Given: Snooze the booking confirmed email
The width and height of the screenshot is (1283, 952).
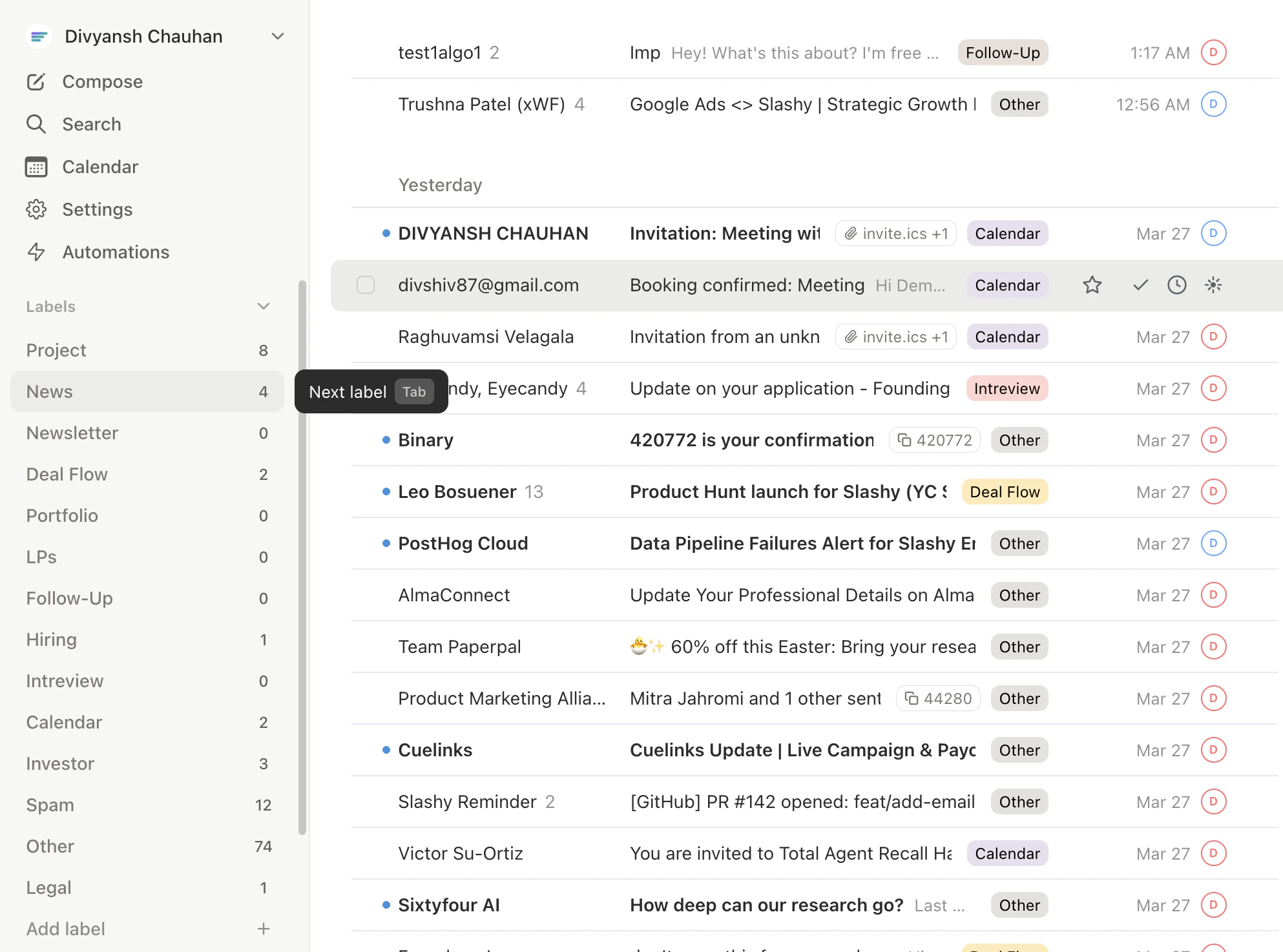Looking at the screenshot, I should tap(1176, 285).
